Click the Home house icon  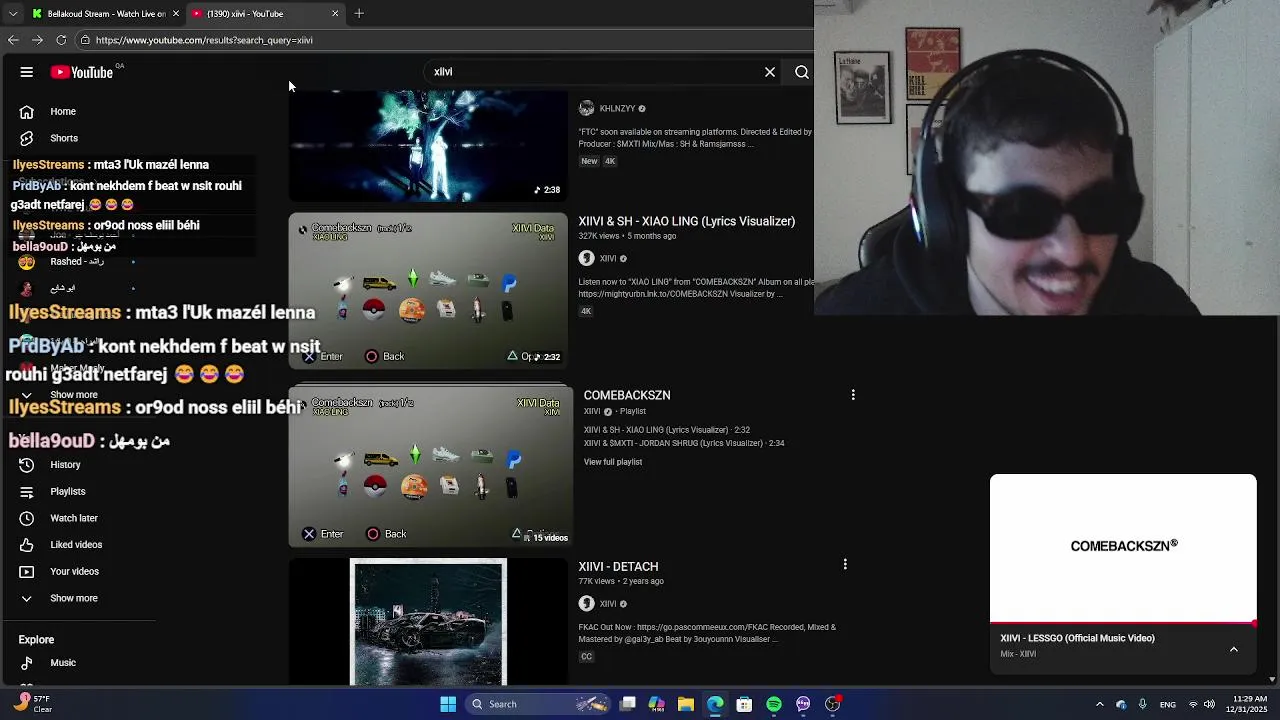click(x=27, y=111)
